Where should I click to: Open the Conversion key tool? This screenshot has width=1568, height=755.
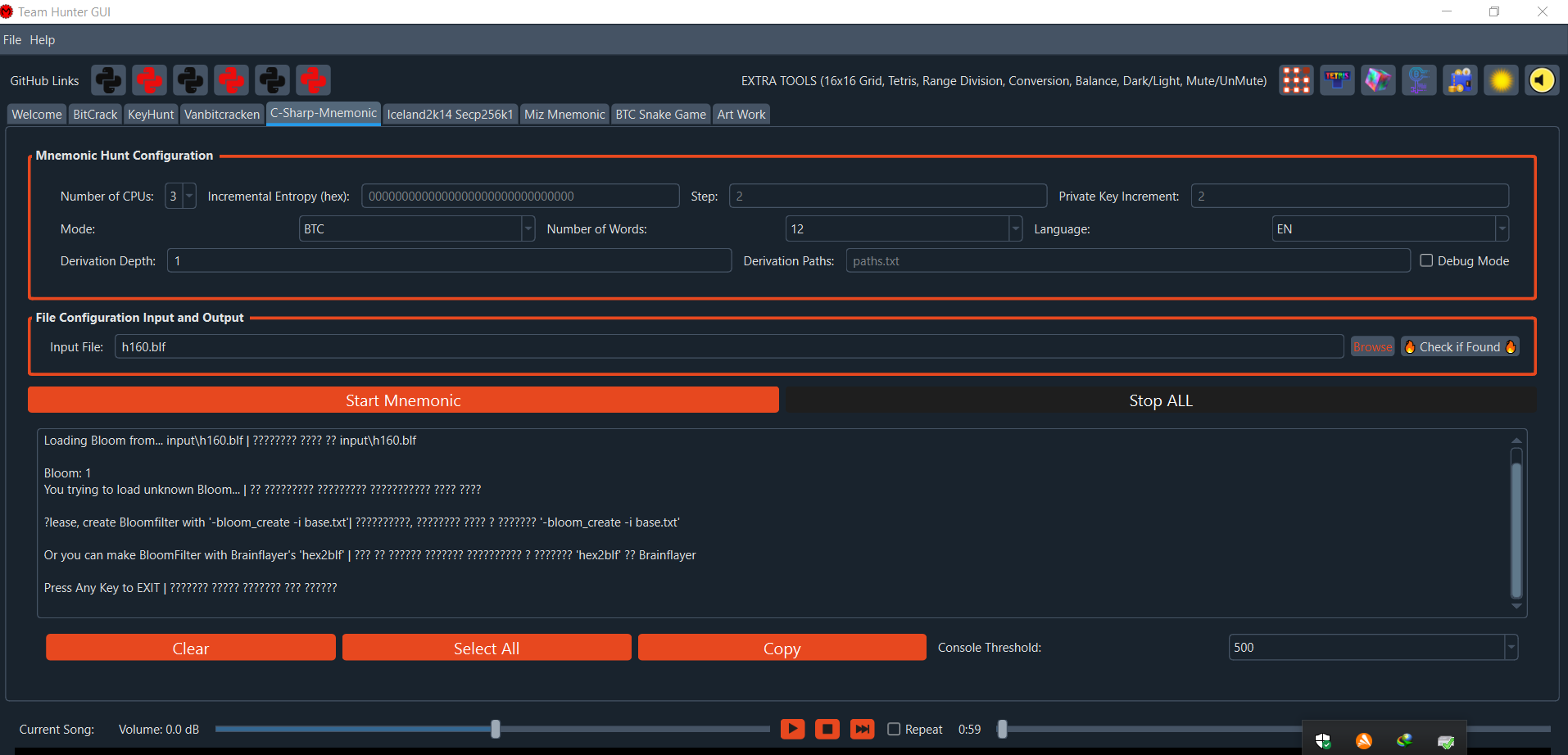(1419, 79)
